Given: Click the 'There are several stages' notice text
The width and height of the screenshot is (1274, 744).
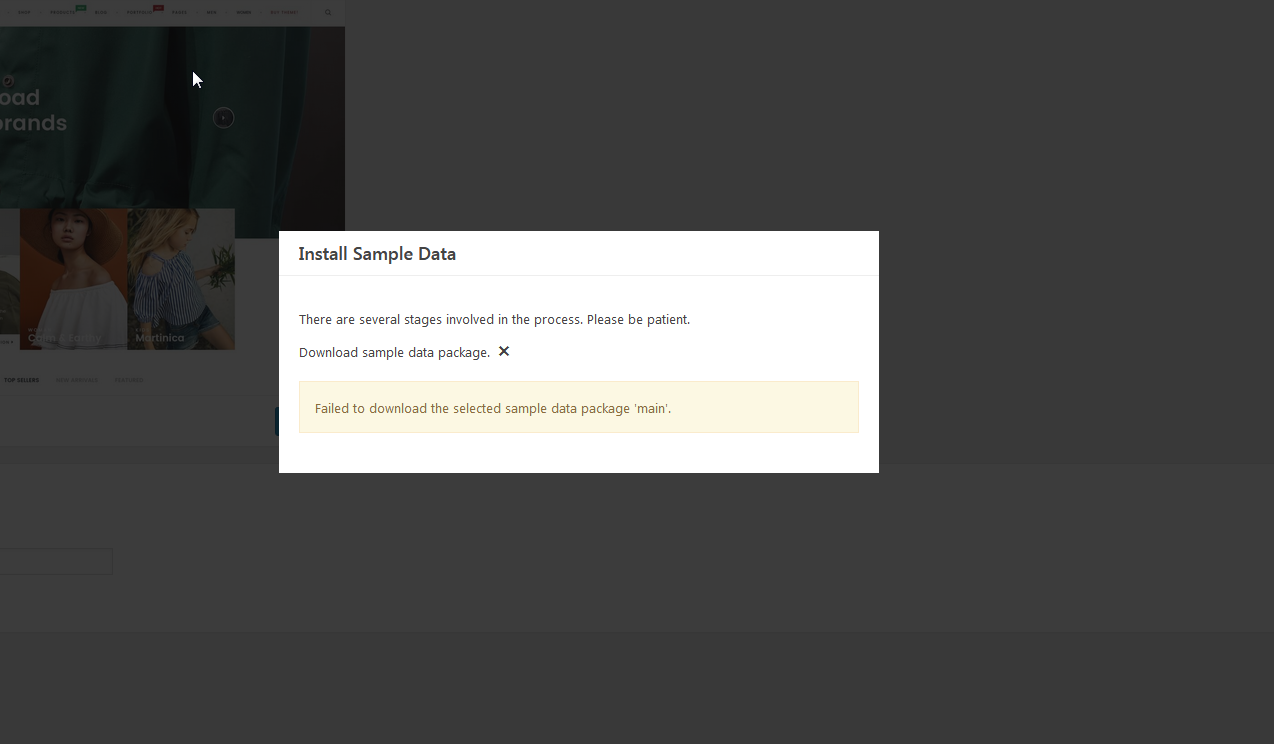Looking at the screenshot, I should (494, 320).
